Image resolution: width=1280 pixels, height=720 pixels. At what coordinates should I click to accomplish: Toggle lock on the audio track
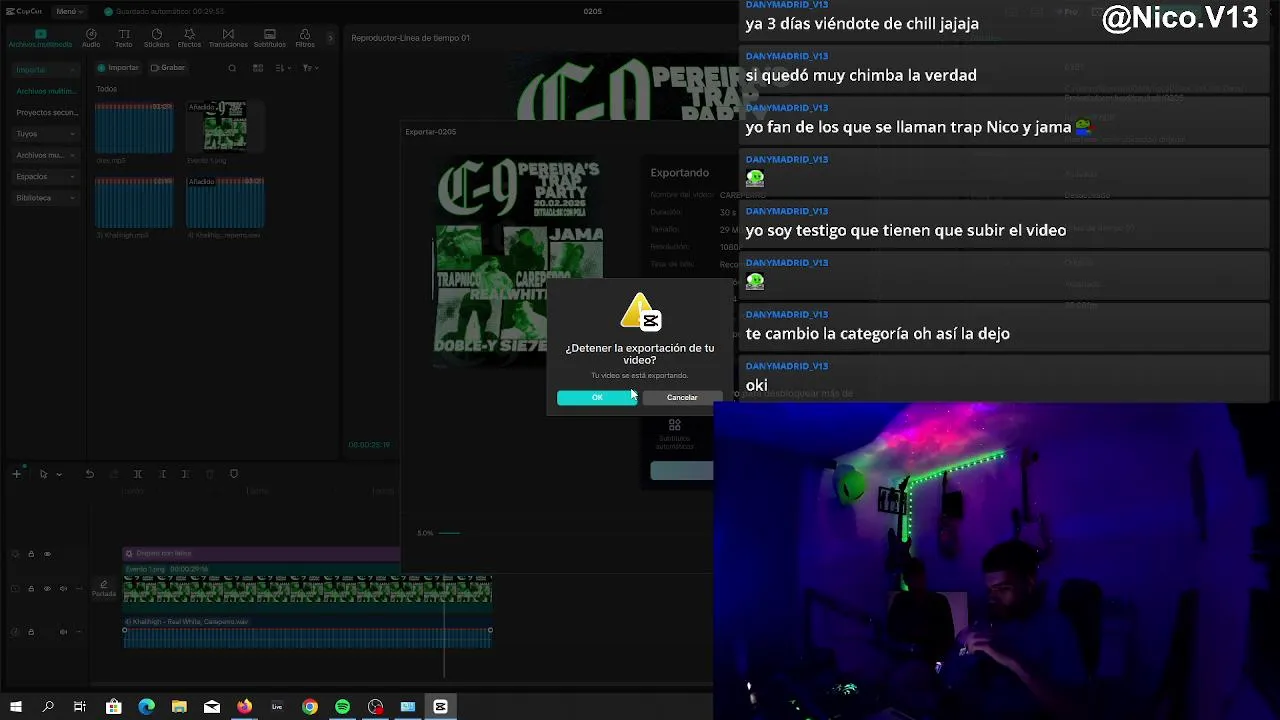30,632
